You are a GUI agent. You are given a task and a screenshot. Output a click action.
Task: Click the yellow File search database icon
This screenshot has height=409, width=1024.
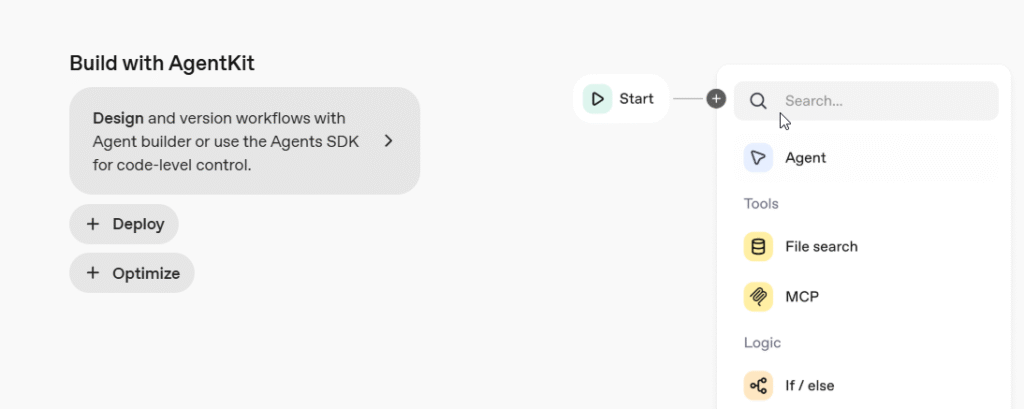pyautogui.click(x=758, y=247)
